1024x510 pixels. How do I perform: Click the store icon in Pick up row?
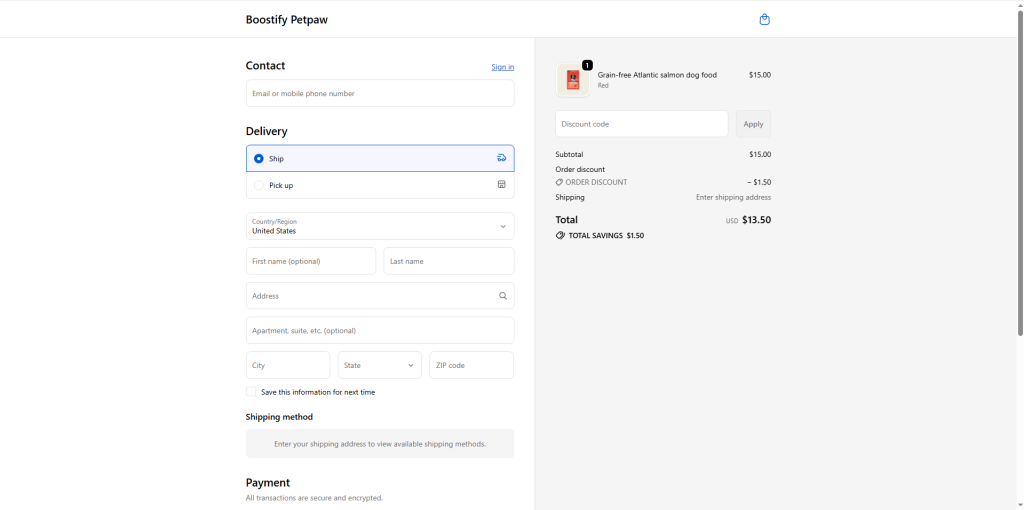502,185
